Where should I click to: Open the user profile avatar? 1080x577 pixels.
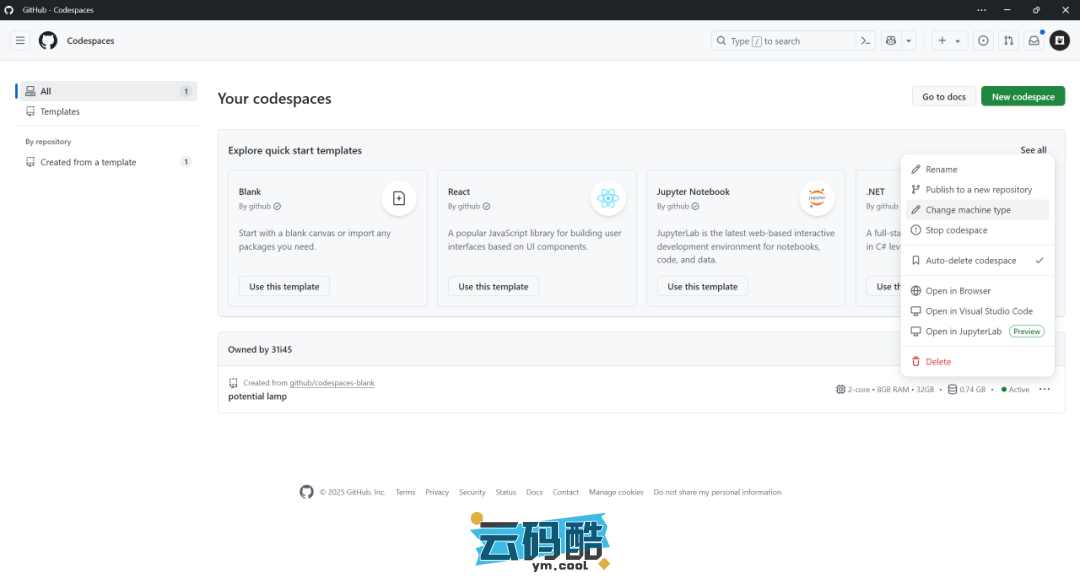coord(1059,41)
